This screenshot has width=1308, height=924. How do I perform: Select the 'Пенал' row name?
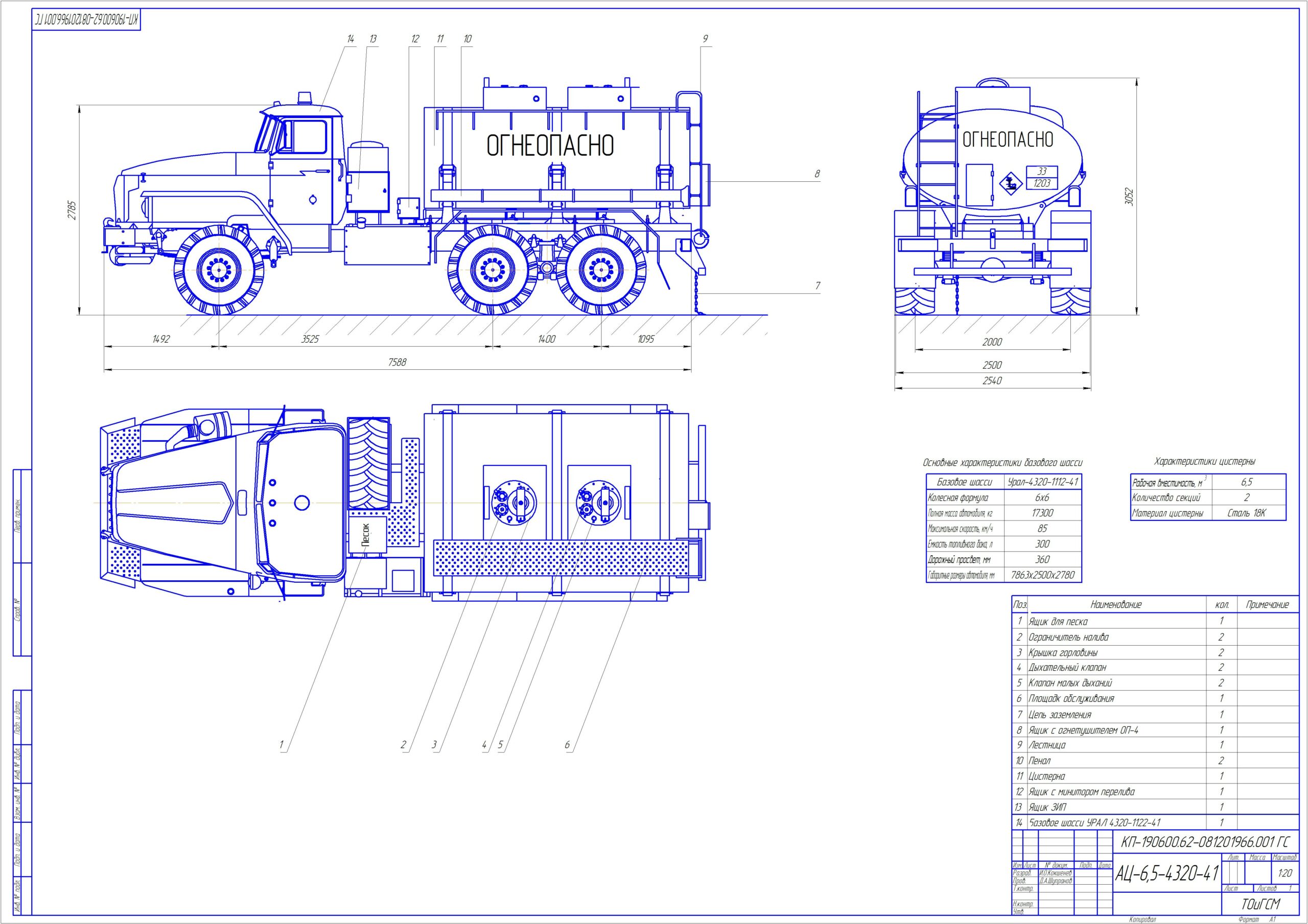[1040, 761]
